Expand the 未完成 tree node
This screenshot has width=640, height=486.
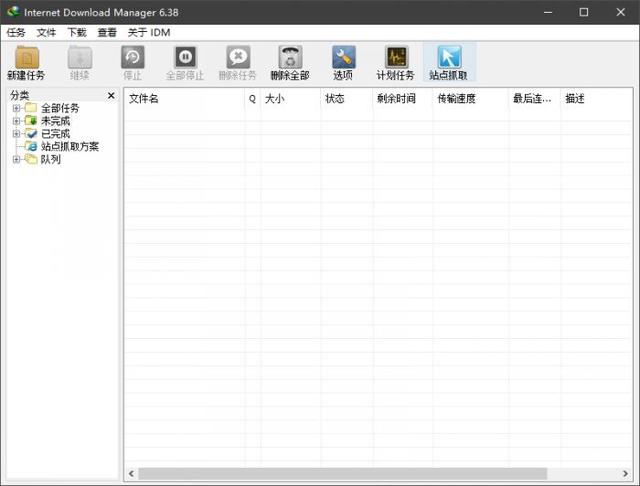[16, 121]
